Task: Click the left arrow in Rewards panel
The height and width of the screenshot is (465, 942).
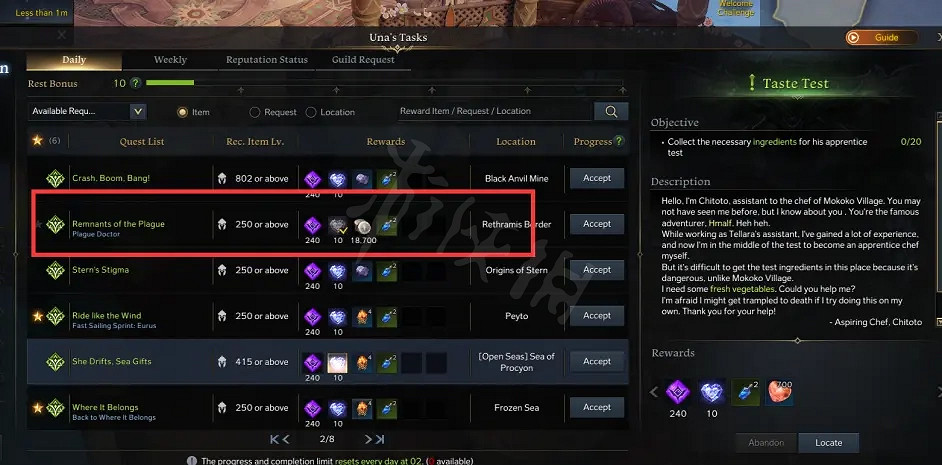Action: (x=654, y=392)
